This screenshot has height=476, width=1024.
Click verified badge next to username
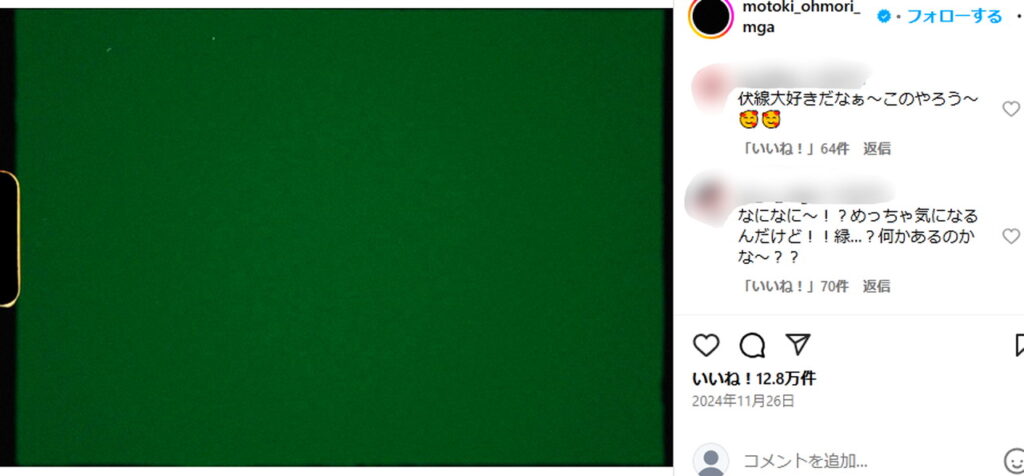[x=884, y=16]
